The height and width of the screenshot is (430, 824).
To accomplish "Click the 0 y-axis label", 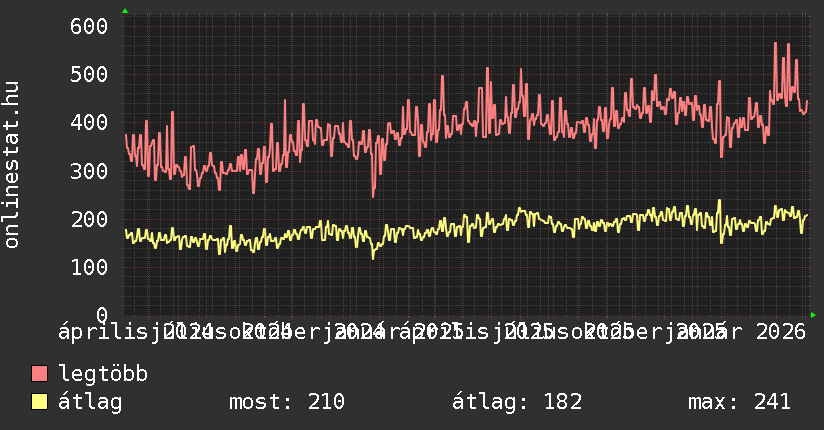I will 101,315.
